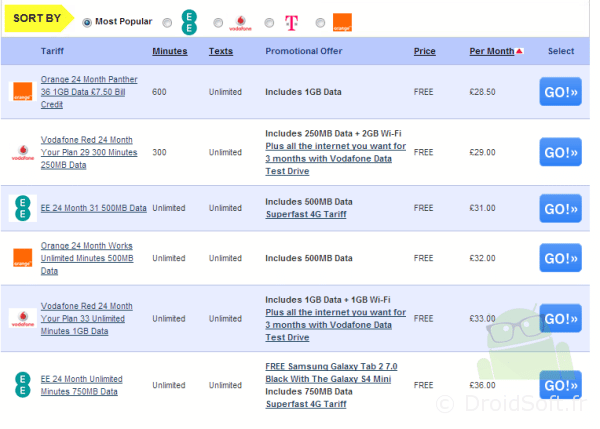Click GO! button for £28.50 Orange tariff
Screen dimensions: 600x429
pyautogui.click(x=561, y=92)
